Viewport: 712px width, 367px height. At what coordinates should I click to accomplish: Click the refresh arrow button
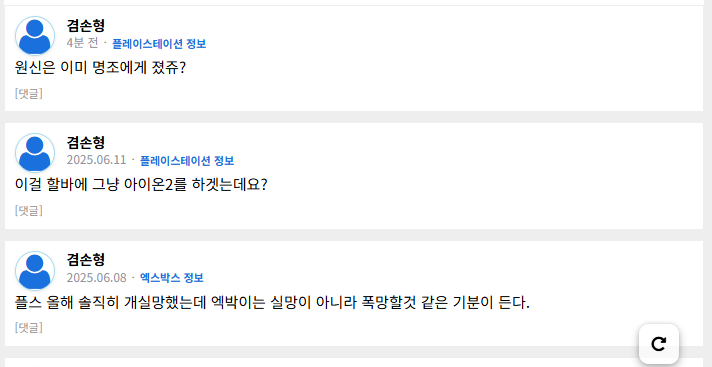pyautogui.click(x=658, y=344)
